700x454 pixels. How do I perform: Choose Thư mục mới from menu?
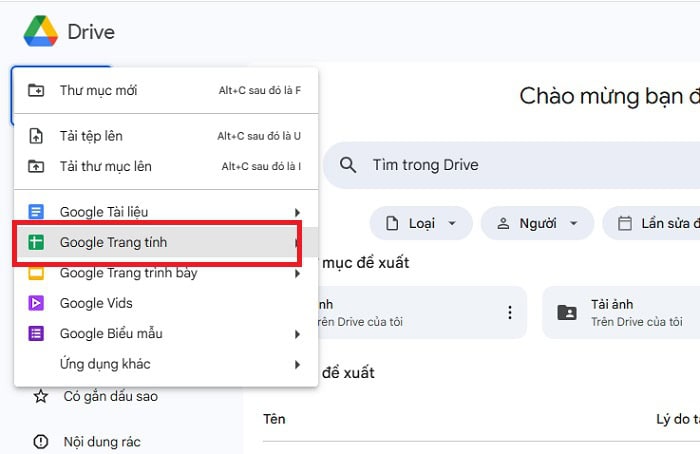click(x=98, y=91)
